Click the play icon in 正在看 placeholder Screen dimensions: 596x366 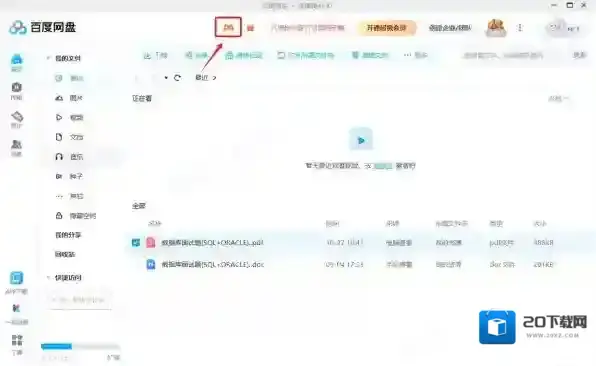[361, 140]
